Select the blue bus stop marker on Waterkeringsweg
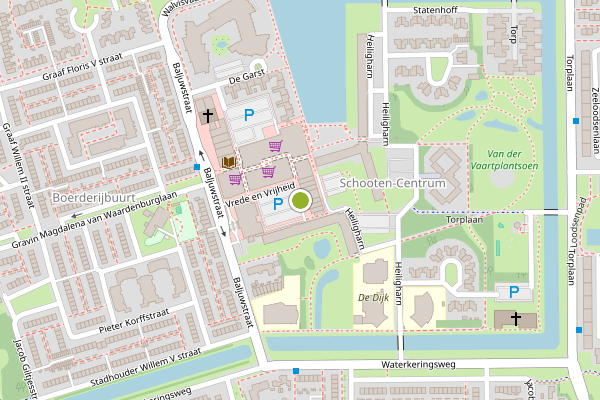This screenshot has width=600, height=400. click(x=296, y=371)
